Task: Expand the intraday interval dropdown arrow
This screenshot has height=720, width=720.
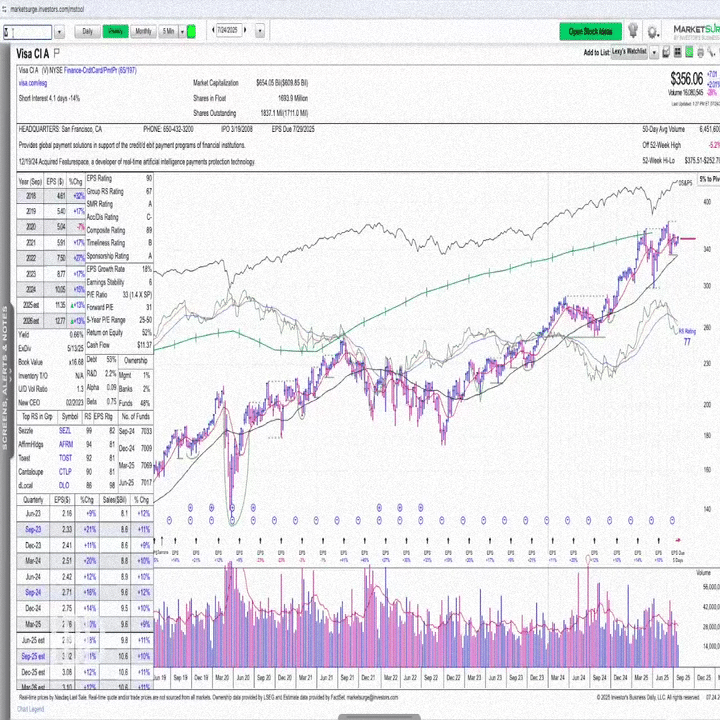Action: 182,32
